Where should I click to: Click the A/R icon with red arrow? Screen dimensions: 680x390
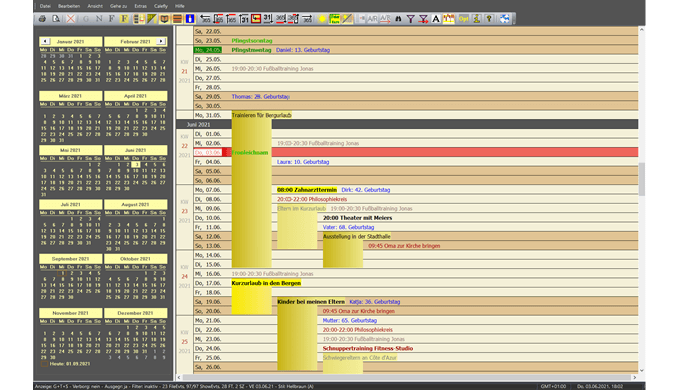coord(385,19)
